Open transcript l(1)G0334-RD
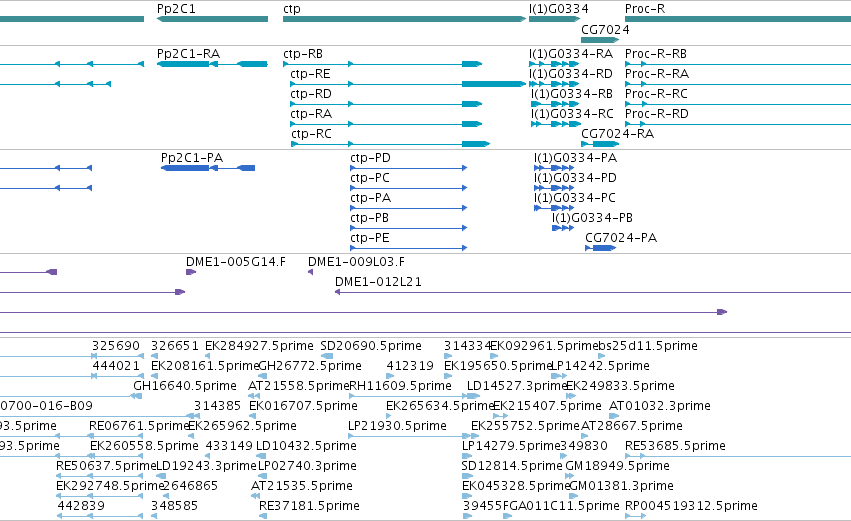This screenshot has height=521, width=851. point(571,74)
